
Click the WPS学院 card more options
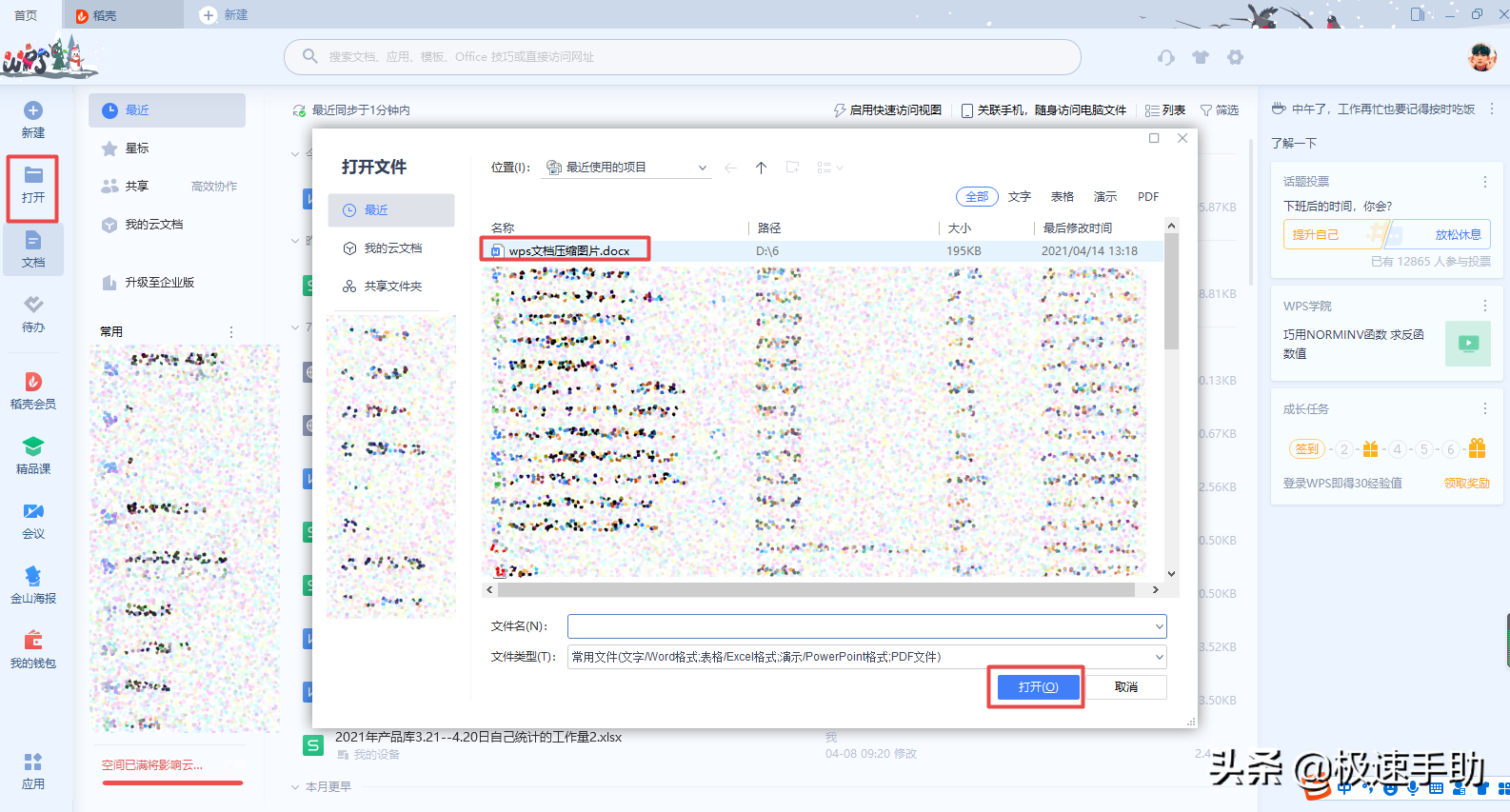[x=1484, y=306]
